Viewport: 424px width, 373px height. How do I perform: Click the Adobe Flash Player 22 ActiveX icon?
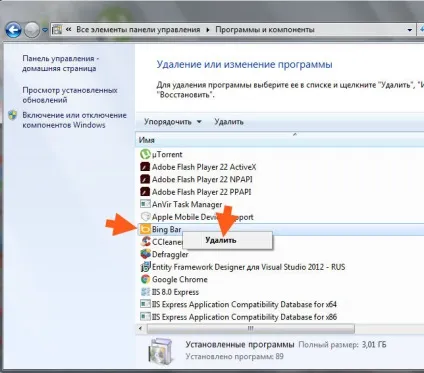145,167
